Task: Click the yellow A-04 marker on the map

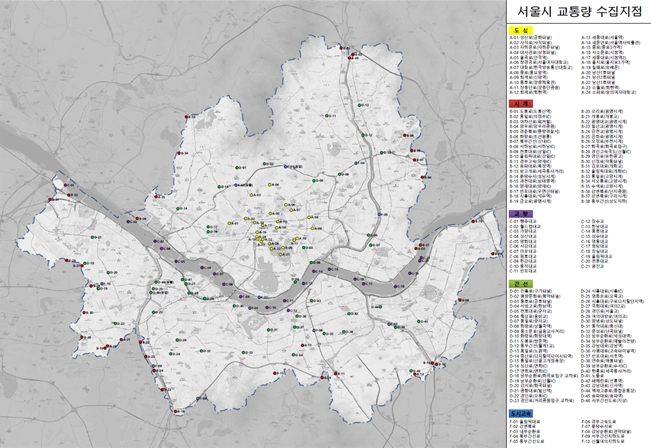Action: pos(268,186)
